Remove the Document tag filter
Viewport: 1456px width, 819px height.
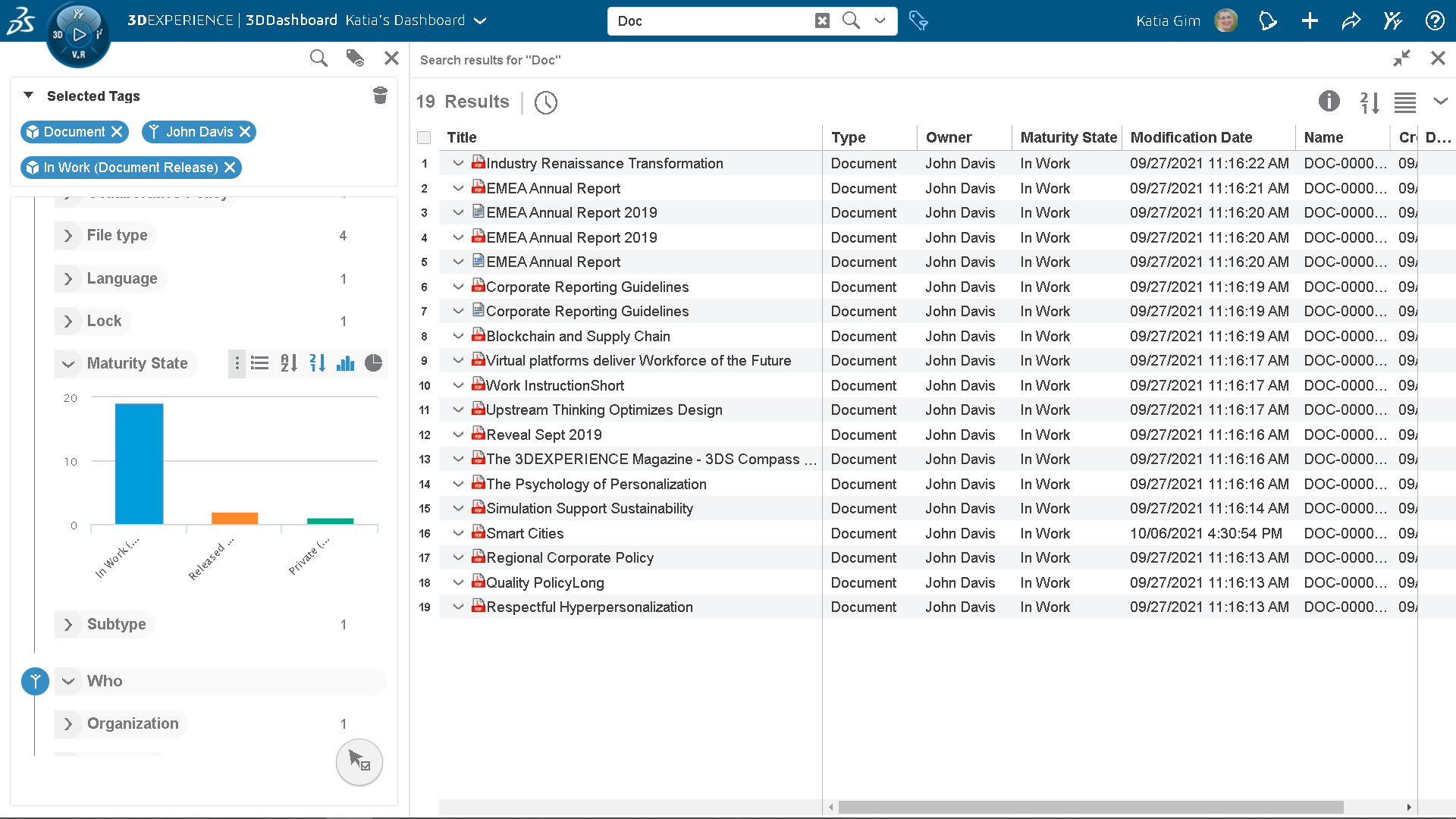coord(117,132)
